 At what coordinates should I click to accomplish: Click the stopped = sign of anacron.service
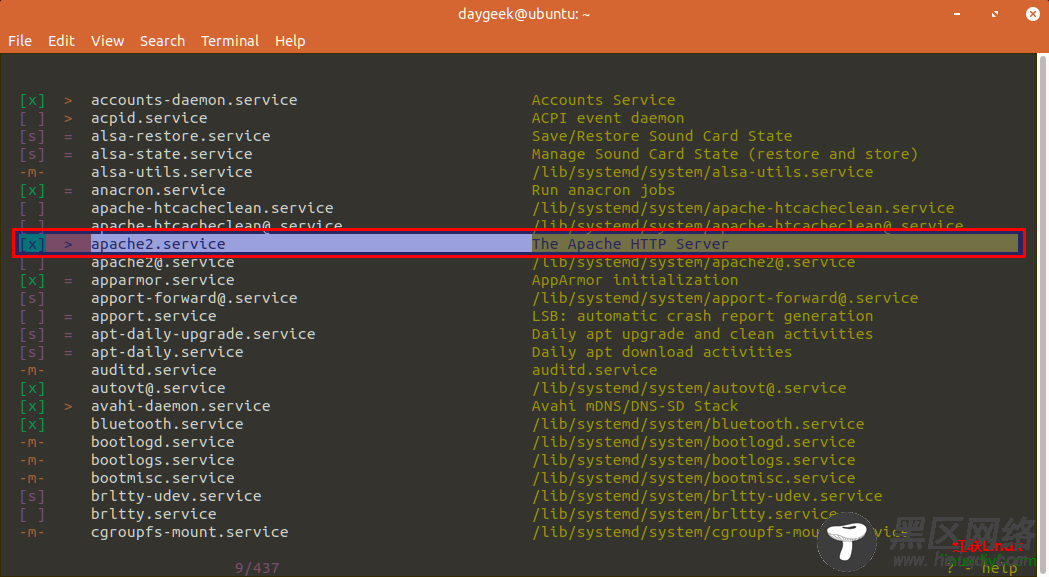click(68, 191)
